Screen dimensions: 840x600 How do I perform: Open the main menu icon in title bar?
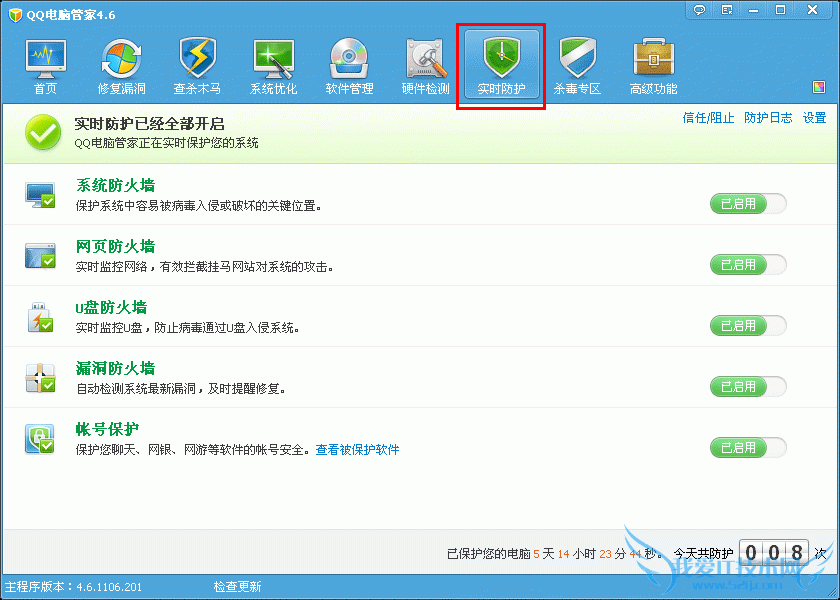tap(727, 10)
